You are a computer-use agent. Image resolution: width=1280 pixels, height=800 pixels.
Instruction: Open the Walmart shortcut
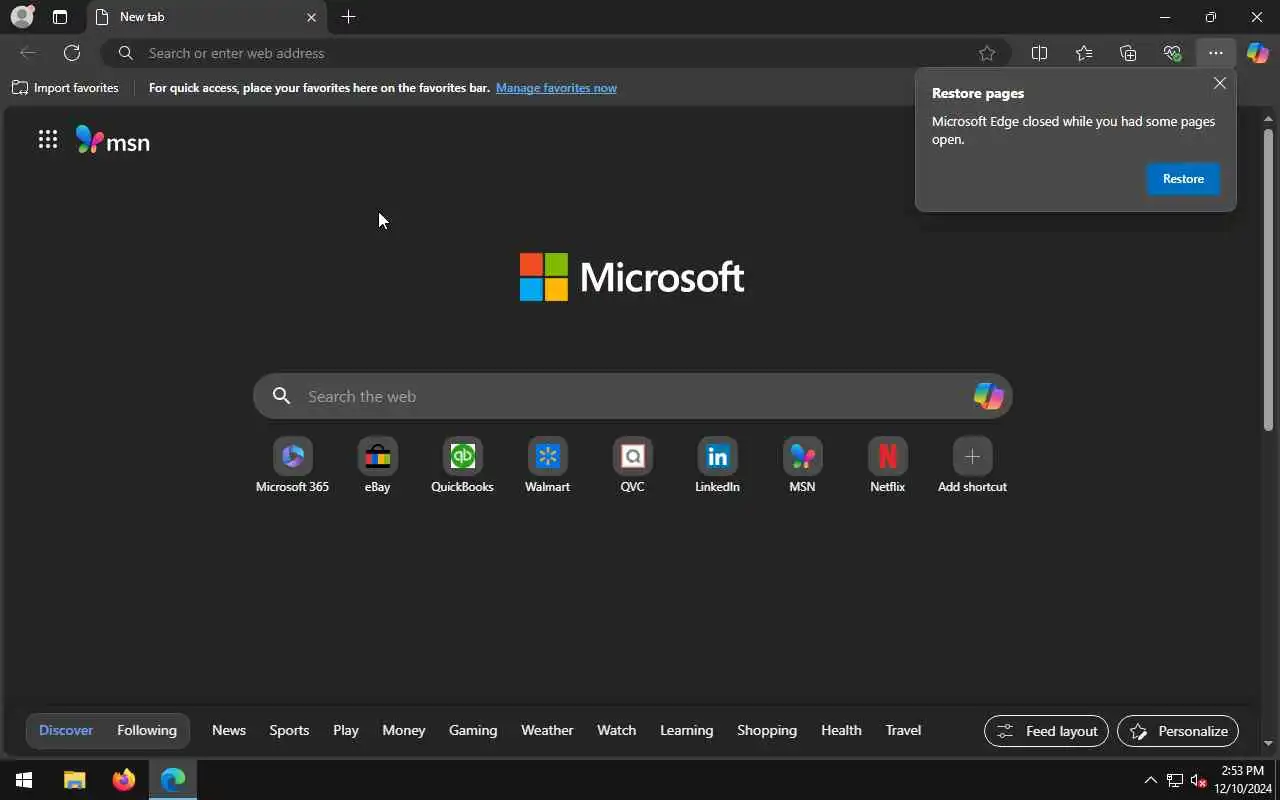click(x=547, y=465)
